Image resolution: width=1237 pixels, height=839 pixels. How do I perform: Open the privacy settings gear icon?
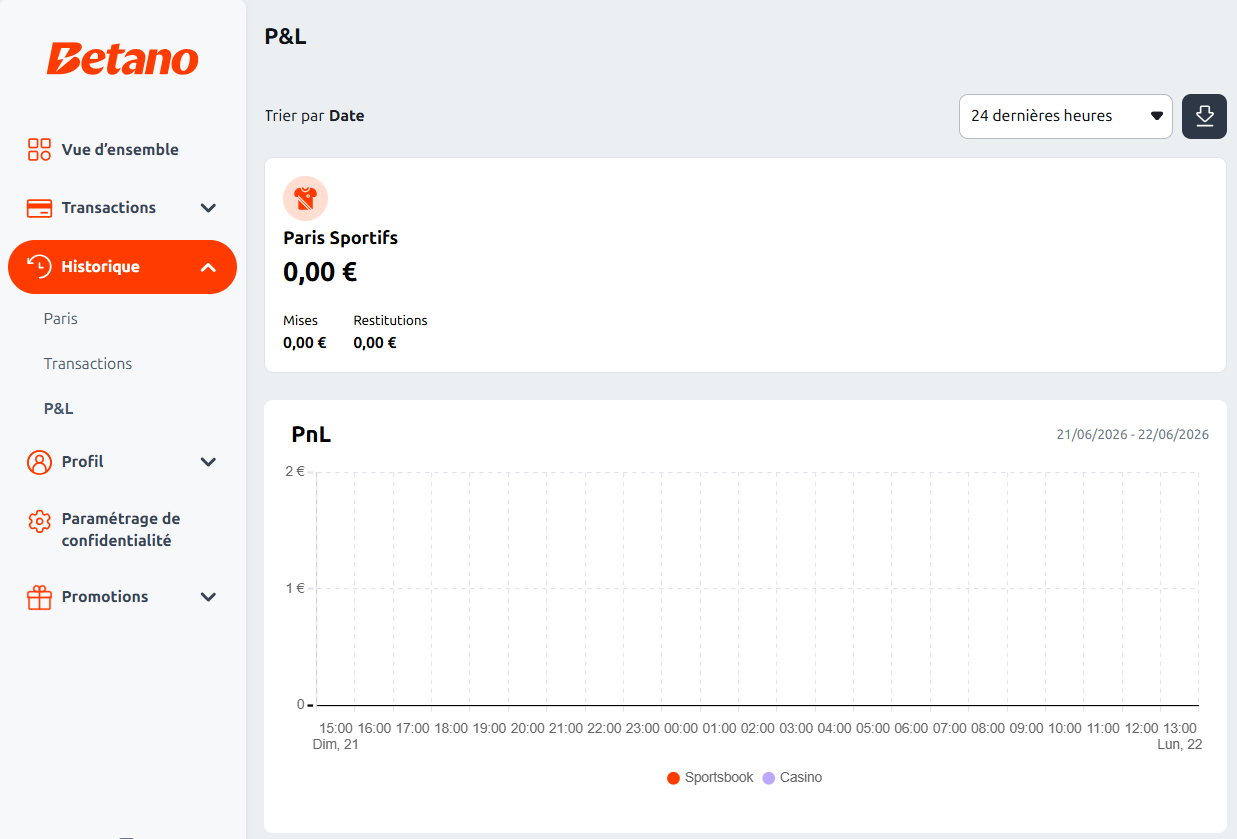tap(39, 521)
